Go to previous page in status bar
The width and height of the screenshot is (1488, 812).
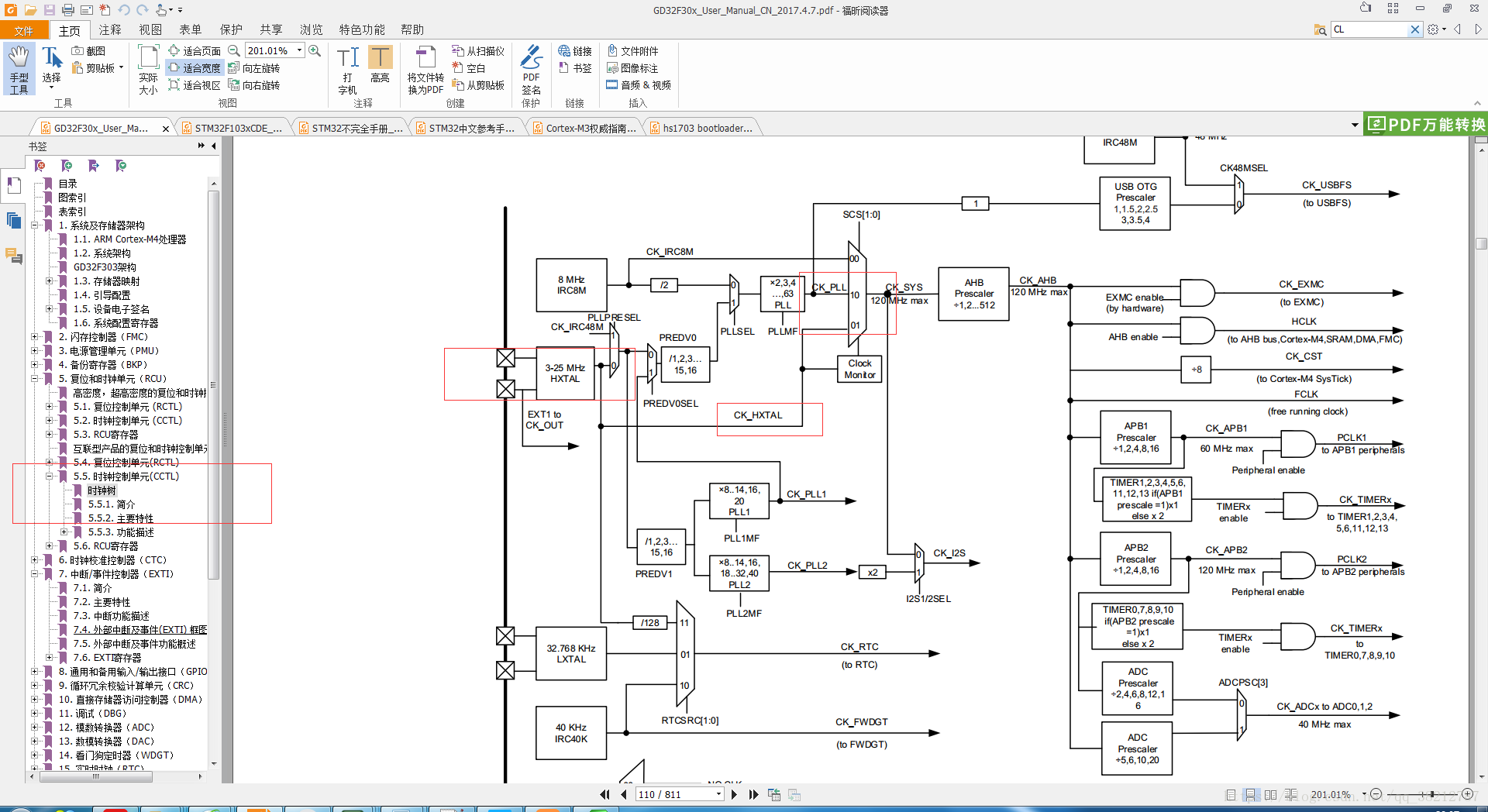tap(623, 794)
